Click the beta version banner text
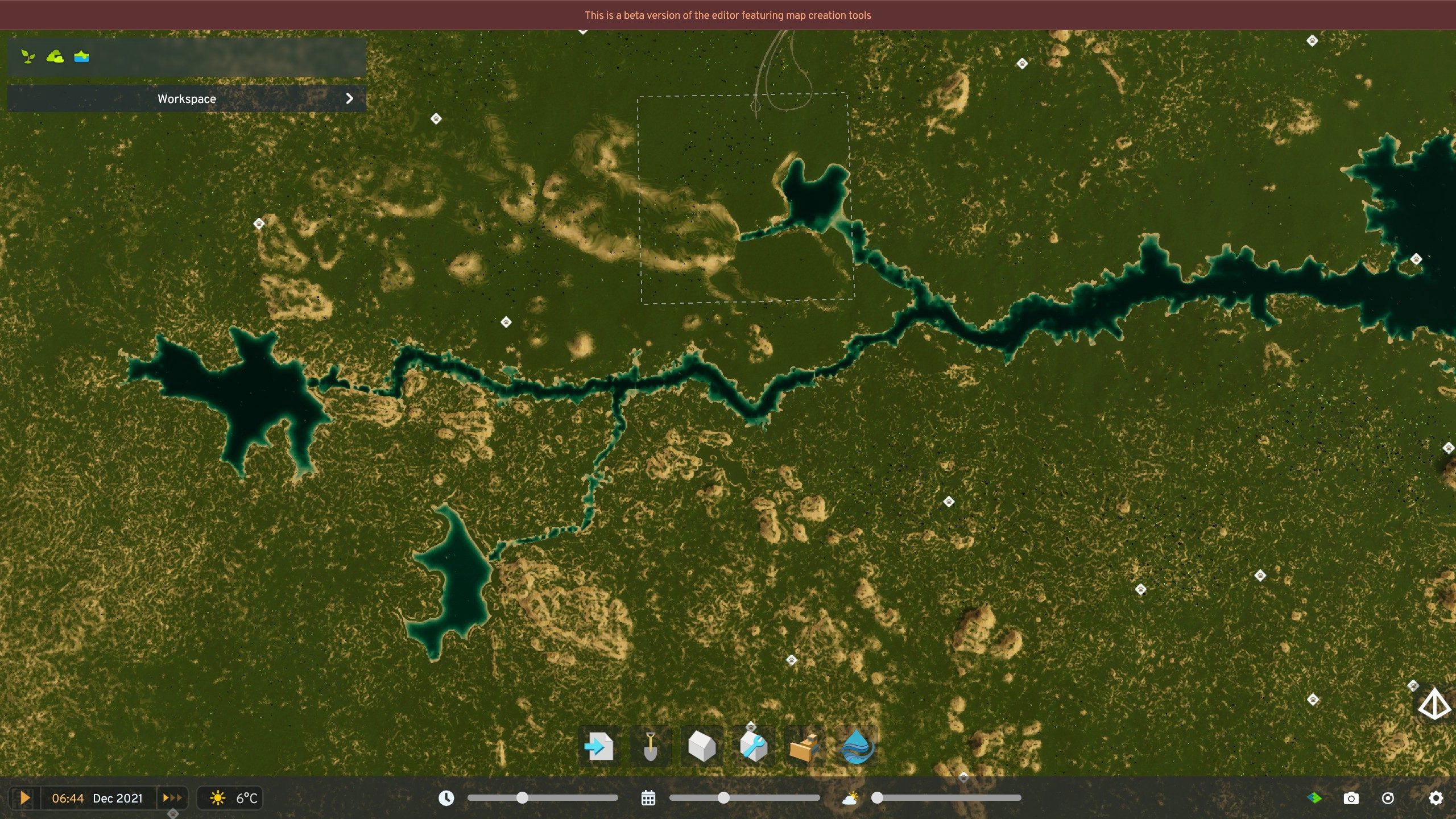The height and width of the screenshot is (819, 1456). click(728, 15)
